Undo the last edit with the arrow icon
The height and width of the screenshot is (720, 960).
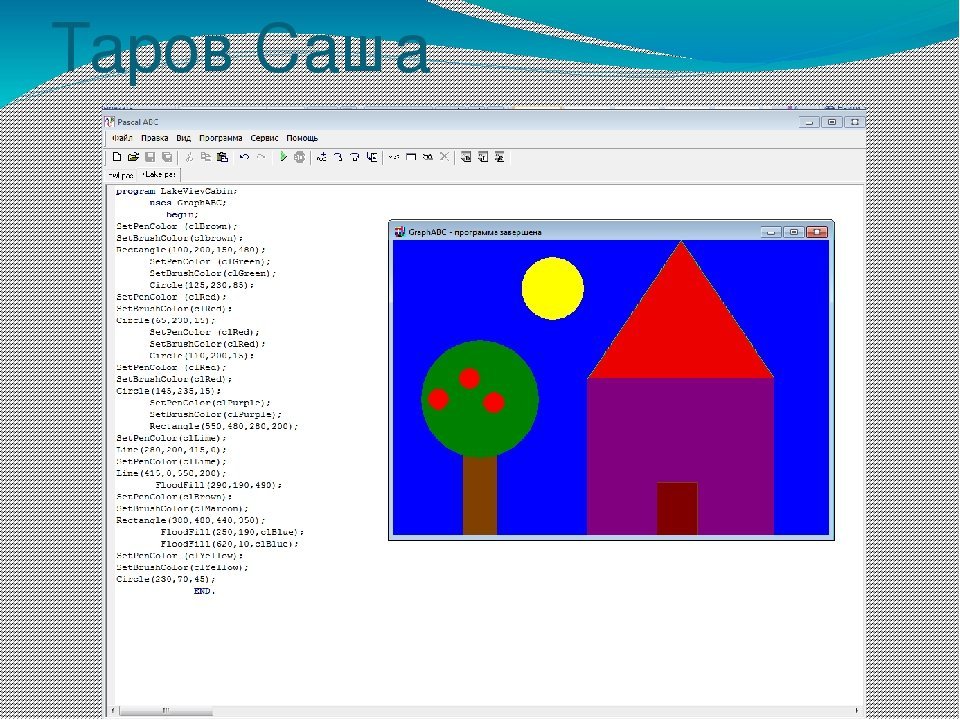[244, 157]
